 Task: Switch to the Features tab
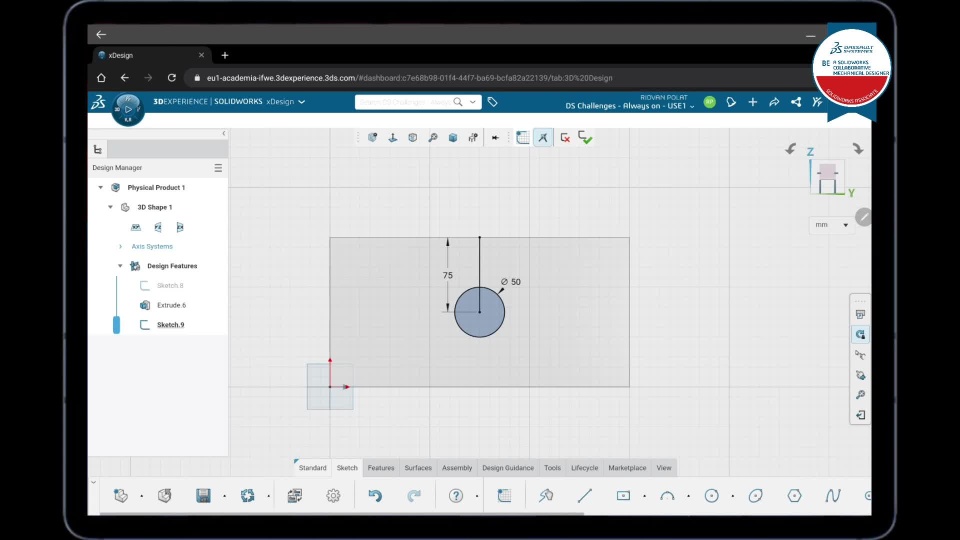[x=381, y=468]
